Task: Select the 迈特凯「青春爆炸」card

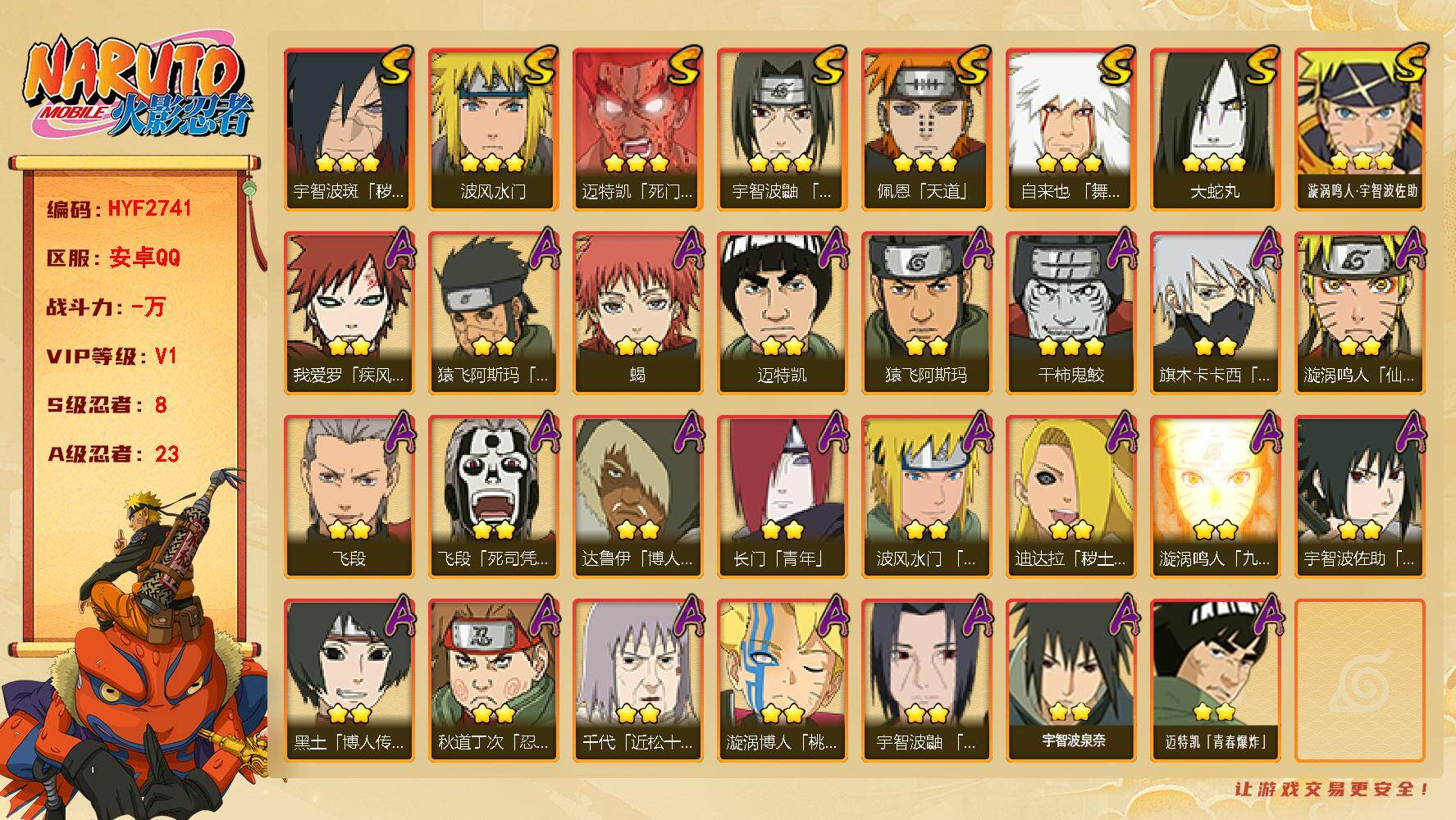Action: click(x=1215, y=681)
